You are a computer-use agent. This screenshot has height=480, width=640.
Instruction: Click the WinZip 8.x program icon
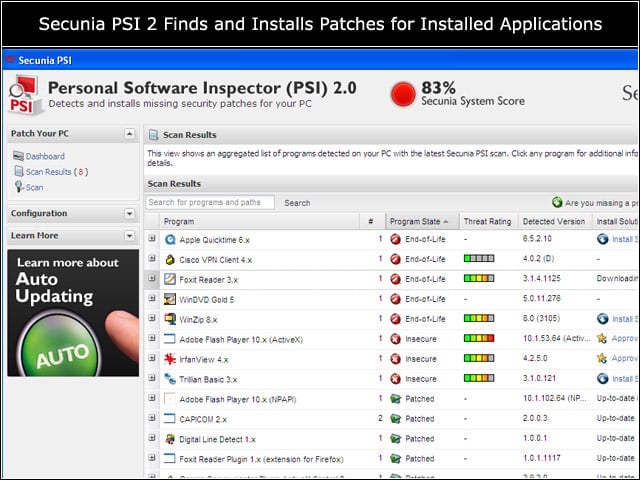170,319
